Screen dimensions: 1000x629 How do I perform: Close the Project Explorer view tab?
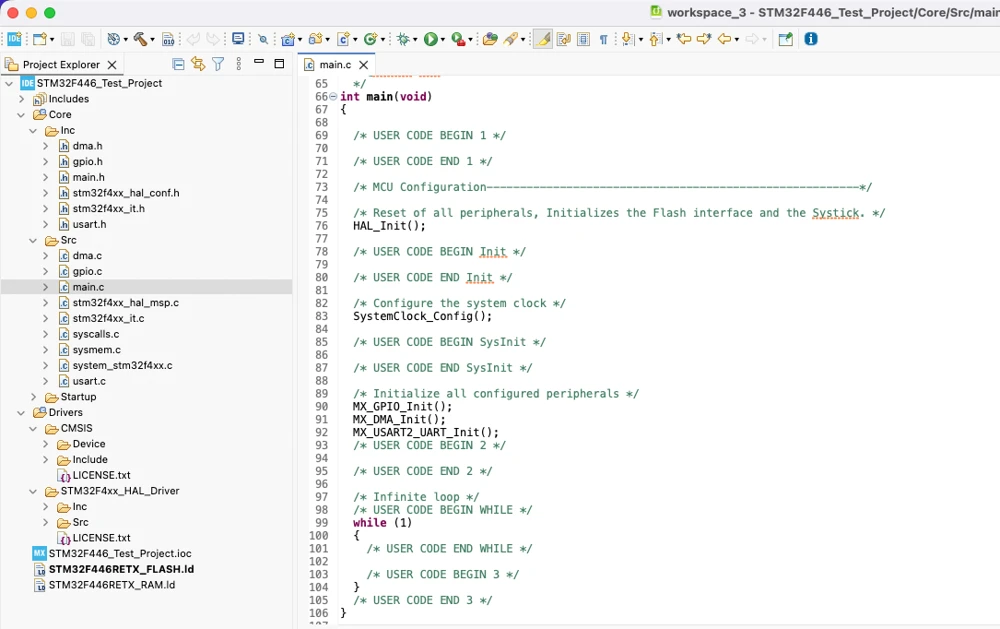[x=112, y=65]
